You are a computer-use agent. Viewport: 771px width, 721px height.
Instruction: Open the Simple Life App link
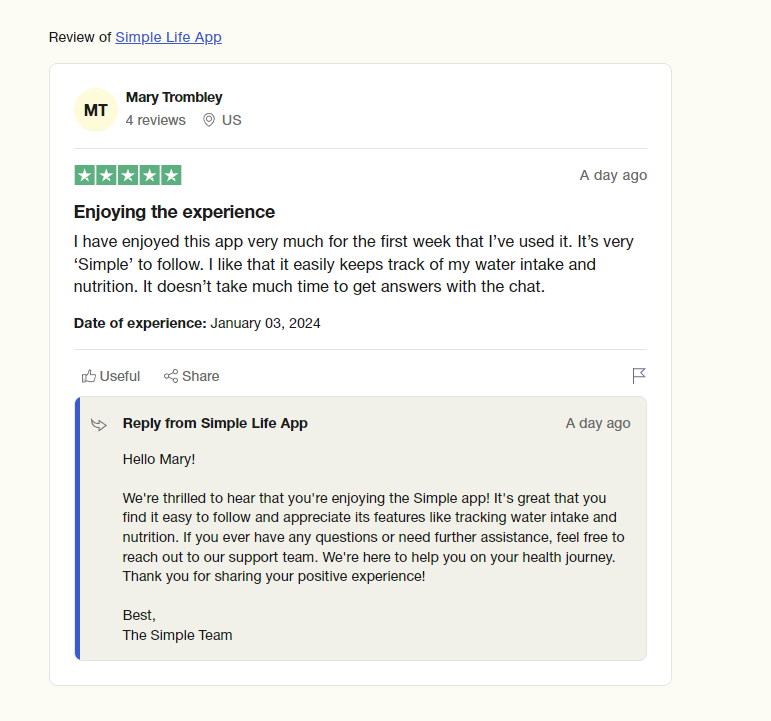(x=168, y=37)
